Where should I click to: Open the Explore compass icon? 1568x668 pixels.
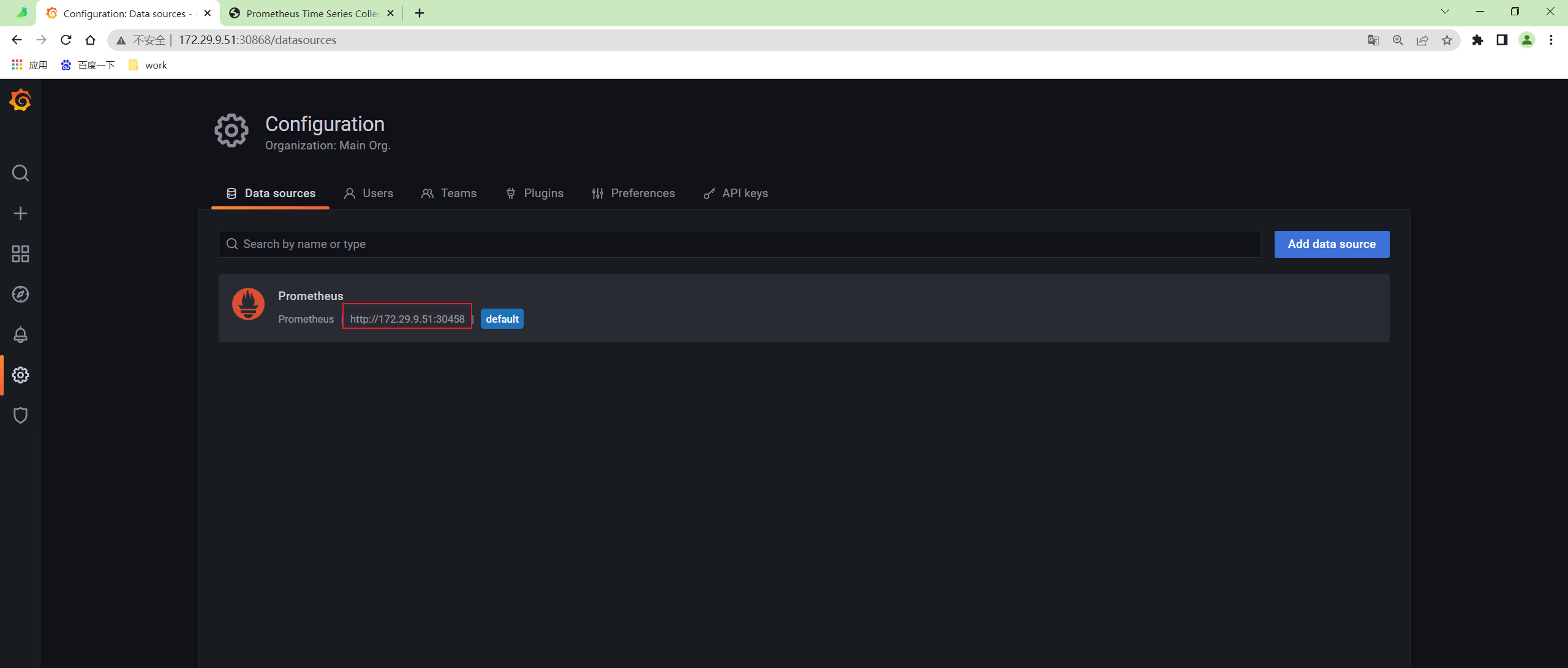(x=20, y=295)
